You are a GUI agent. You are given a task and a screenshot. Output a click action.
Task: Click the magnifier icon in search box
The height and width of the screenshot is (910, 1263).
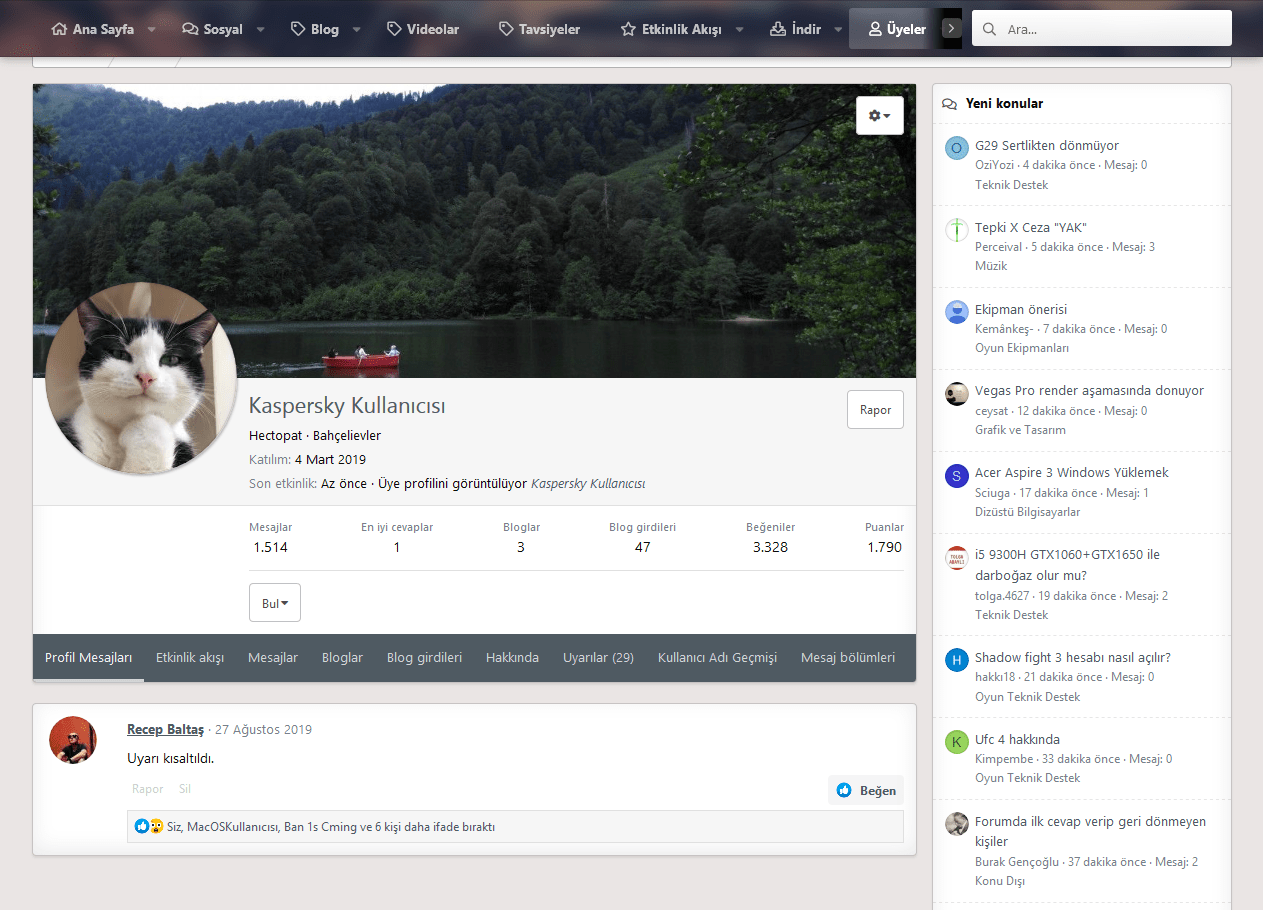[x=990, y=29]
